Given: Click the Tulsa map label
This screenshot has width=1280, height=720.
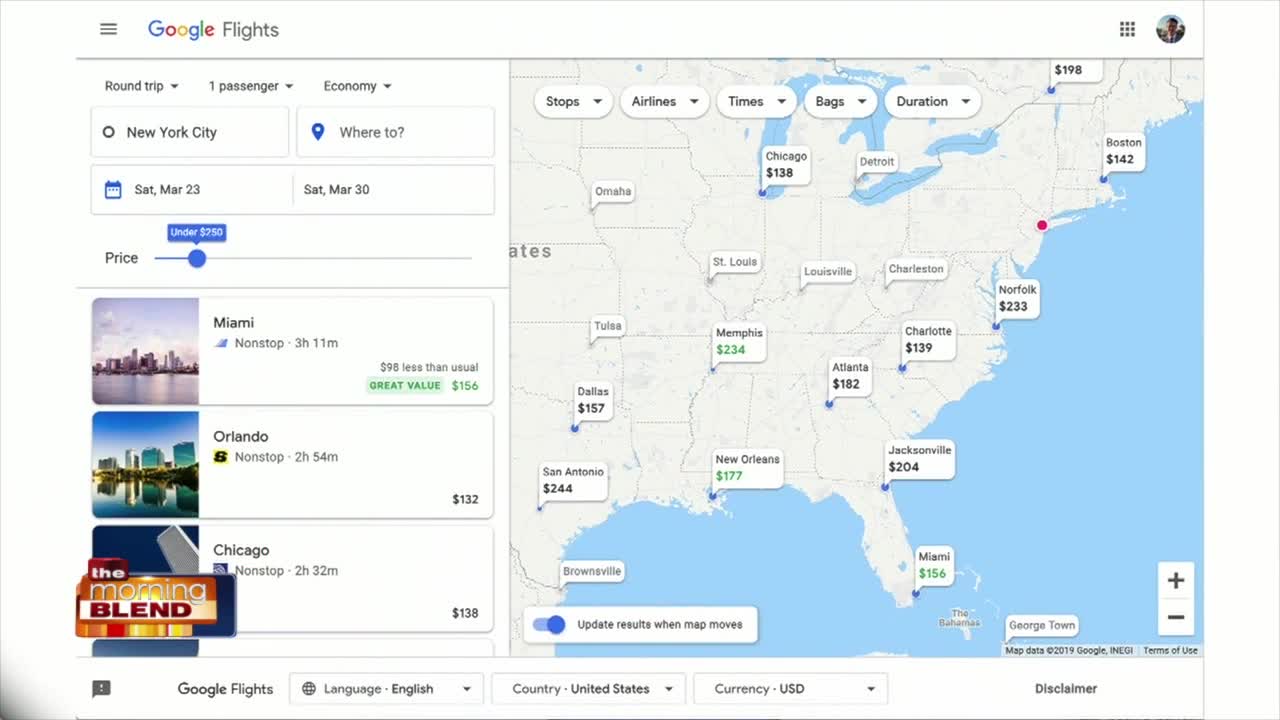Looking at the screenshot, I should (x=607, y=326).
